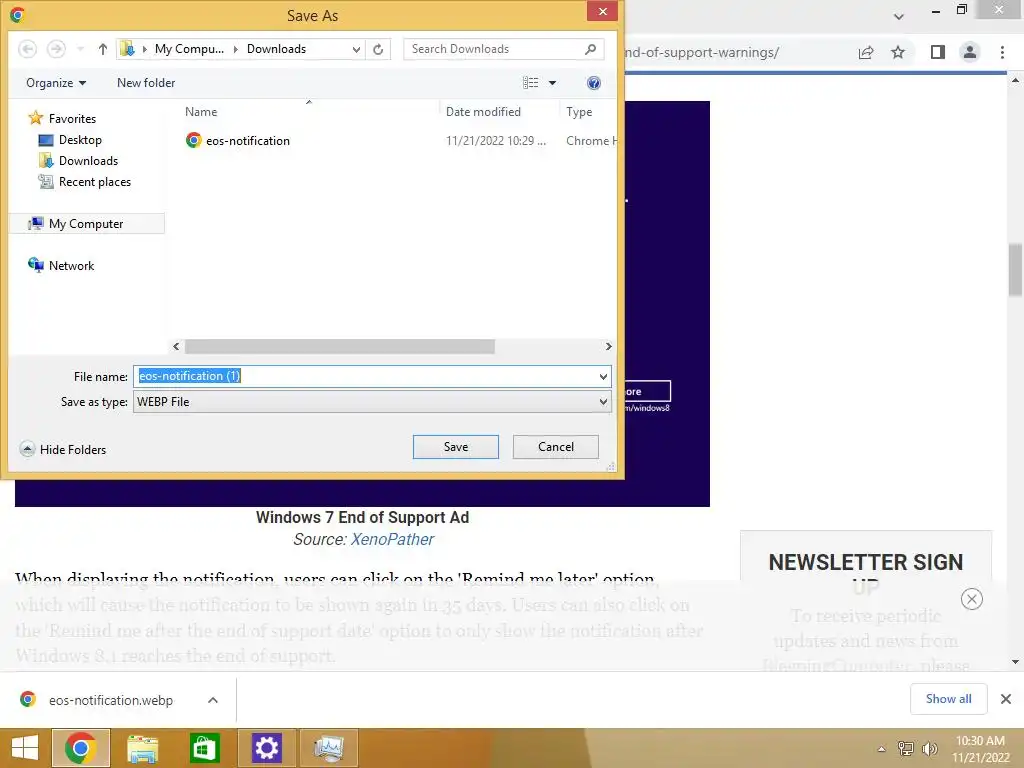Close the Save As dialog
Viewport: 1024px width, 768px height.
pos(602,11)
